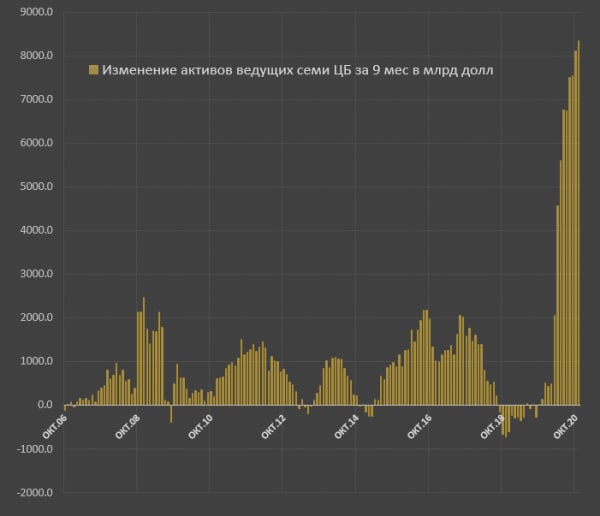Click the x-axis label ОКТ.18

[x=492, y=427]
